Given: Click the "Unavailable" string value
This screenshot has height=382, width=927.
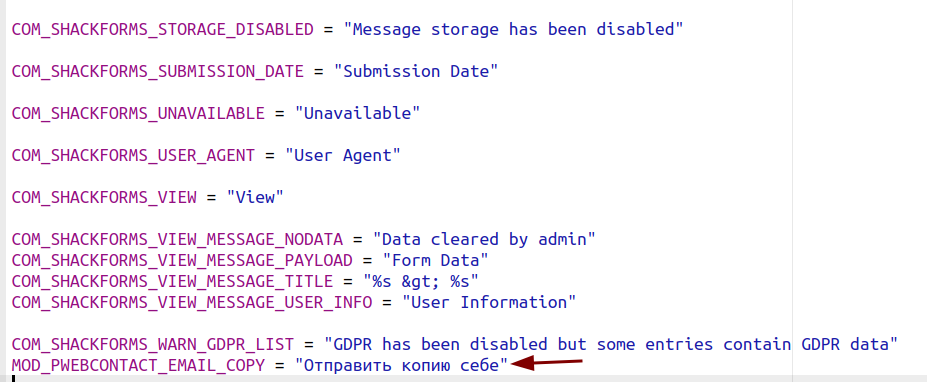Looking at the screenshot, I should [358, 114].
